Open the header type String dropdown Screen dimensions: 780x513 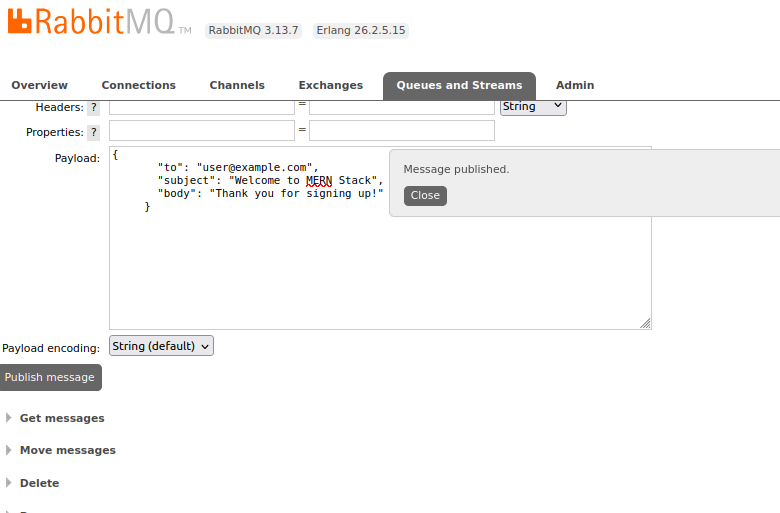pyautogui.click(x=533, y=106)
